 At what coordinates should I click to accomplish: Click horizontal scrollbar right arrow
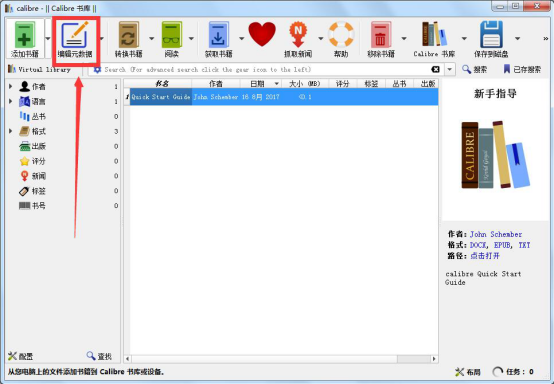click(434, 359)
